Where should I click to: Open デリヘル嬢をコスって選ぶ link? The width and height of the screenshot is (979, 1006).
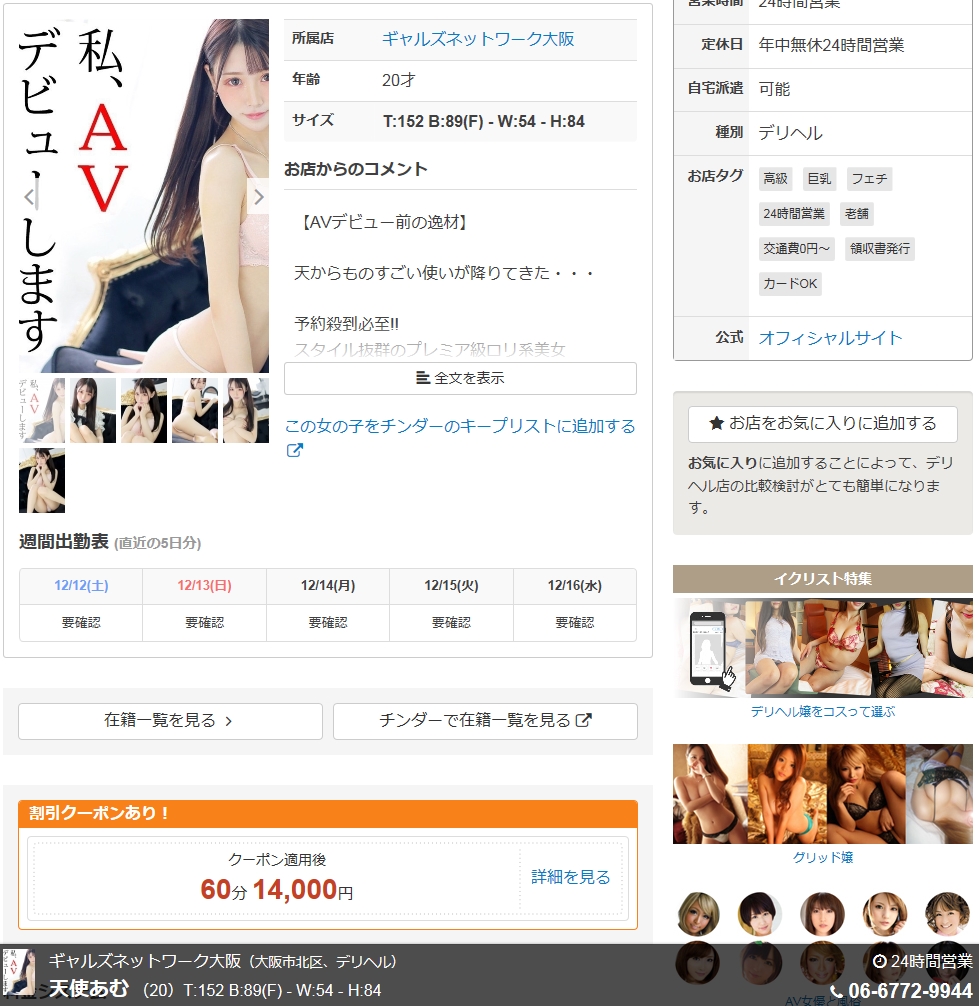[x=822, y=712]
